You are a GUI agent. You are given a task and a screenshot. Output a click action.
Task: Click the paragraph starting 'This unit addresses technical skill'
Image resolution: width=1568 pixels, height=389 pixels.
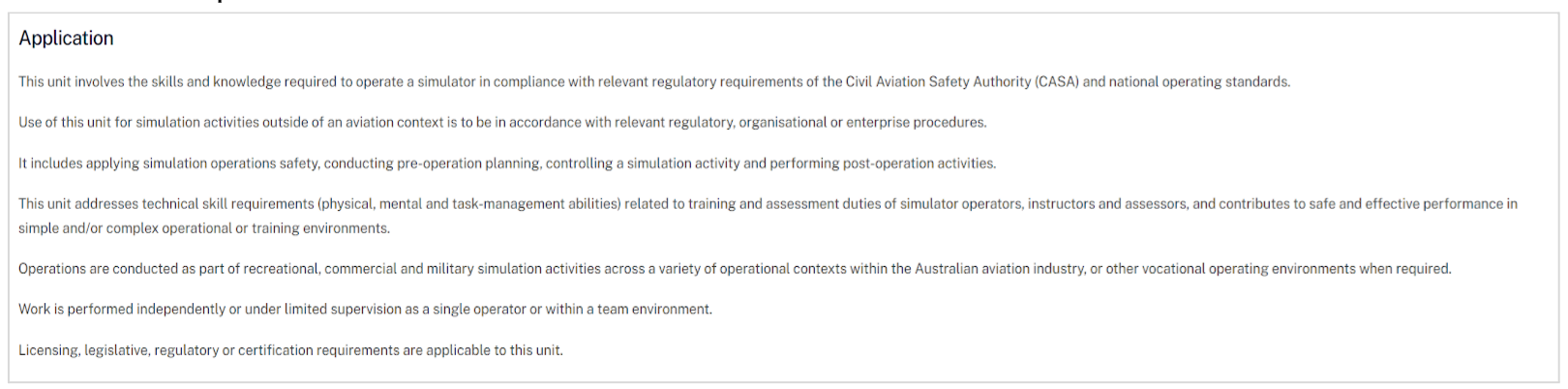click(768, 216)
